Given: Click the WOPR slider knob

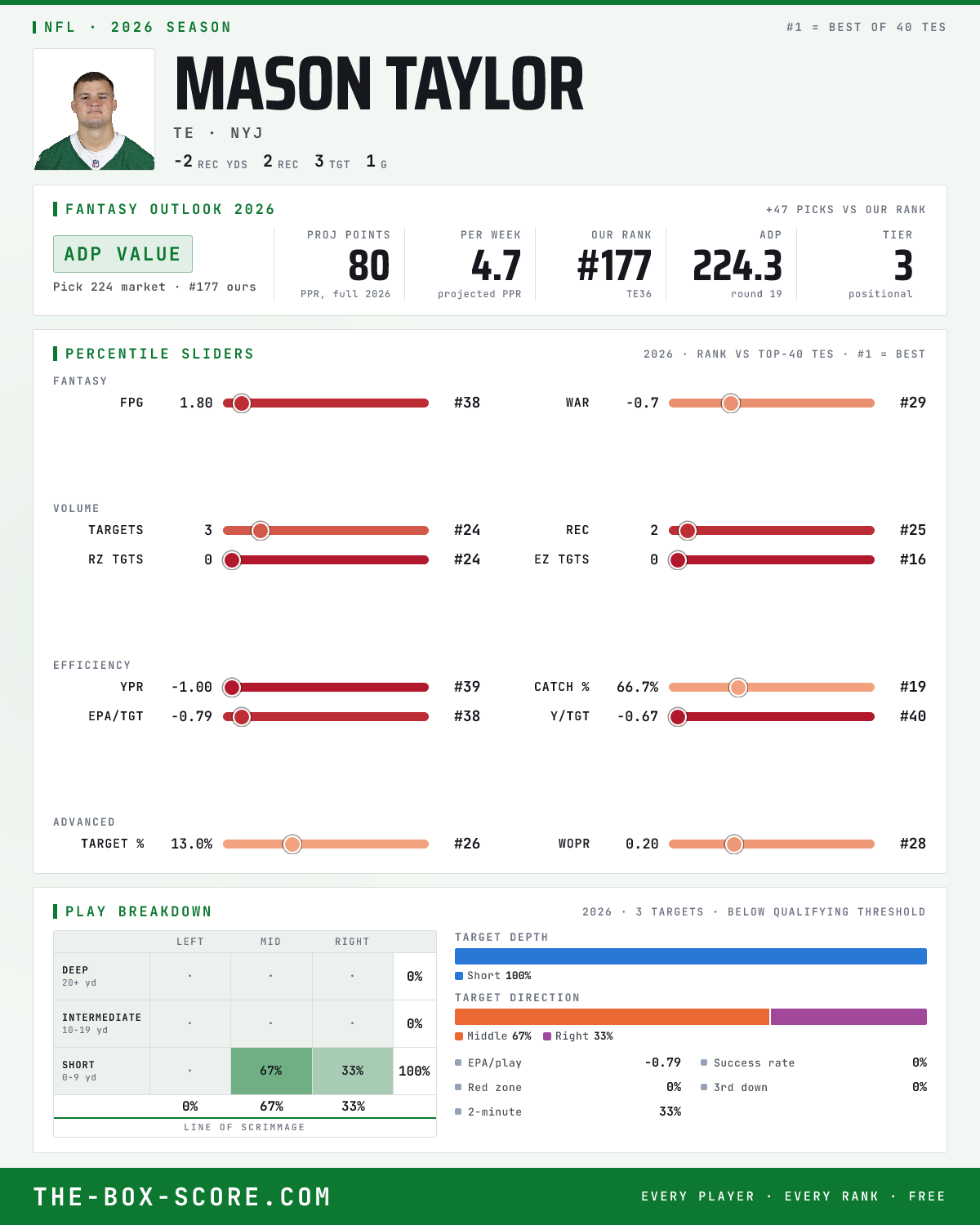Looking at the screenshot, I should [x=734, y=844].
